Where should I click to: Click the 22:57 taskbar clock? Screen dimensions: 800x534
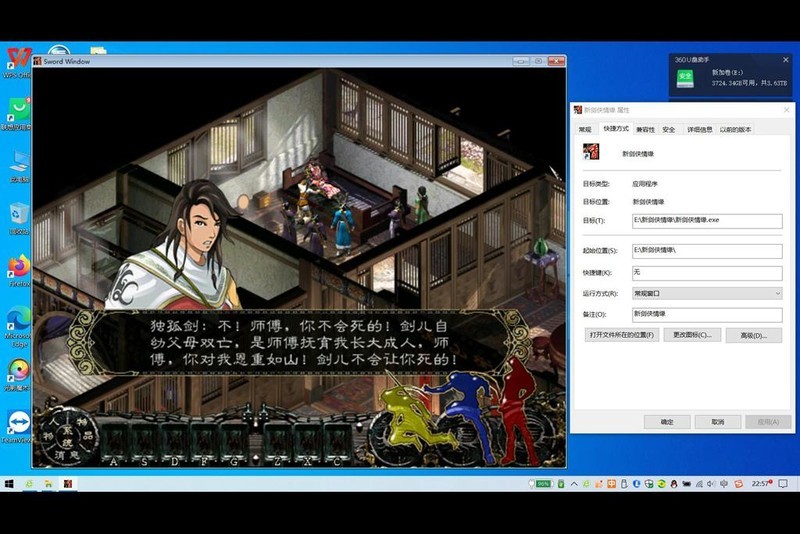point(761,484)
